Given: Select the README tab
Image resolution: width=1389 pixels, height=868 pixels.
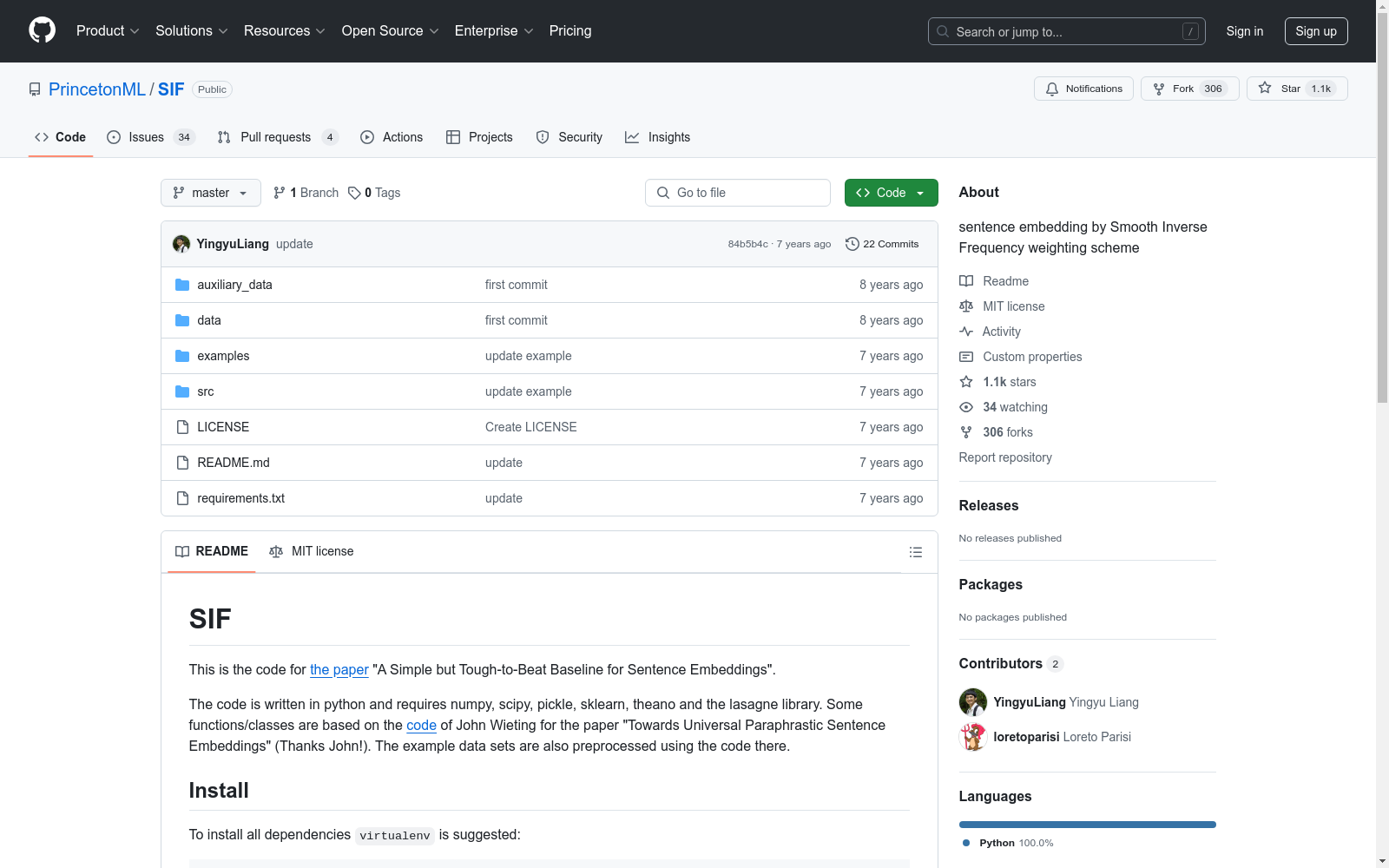Looking at the screenshot, I should (212, 551).
